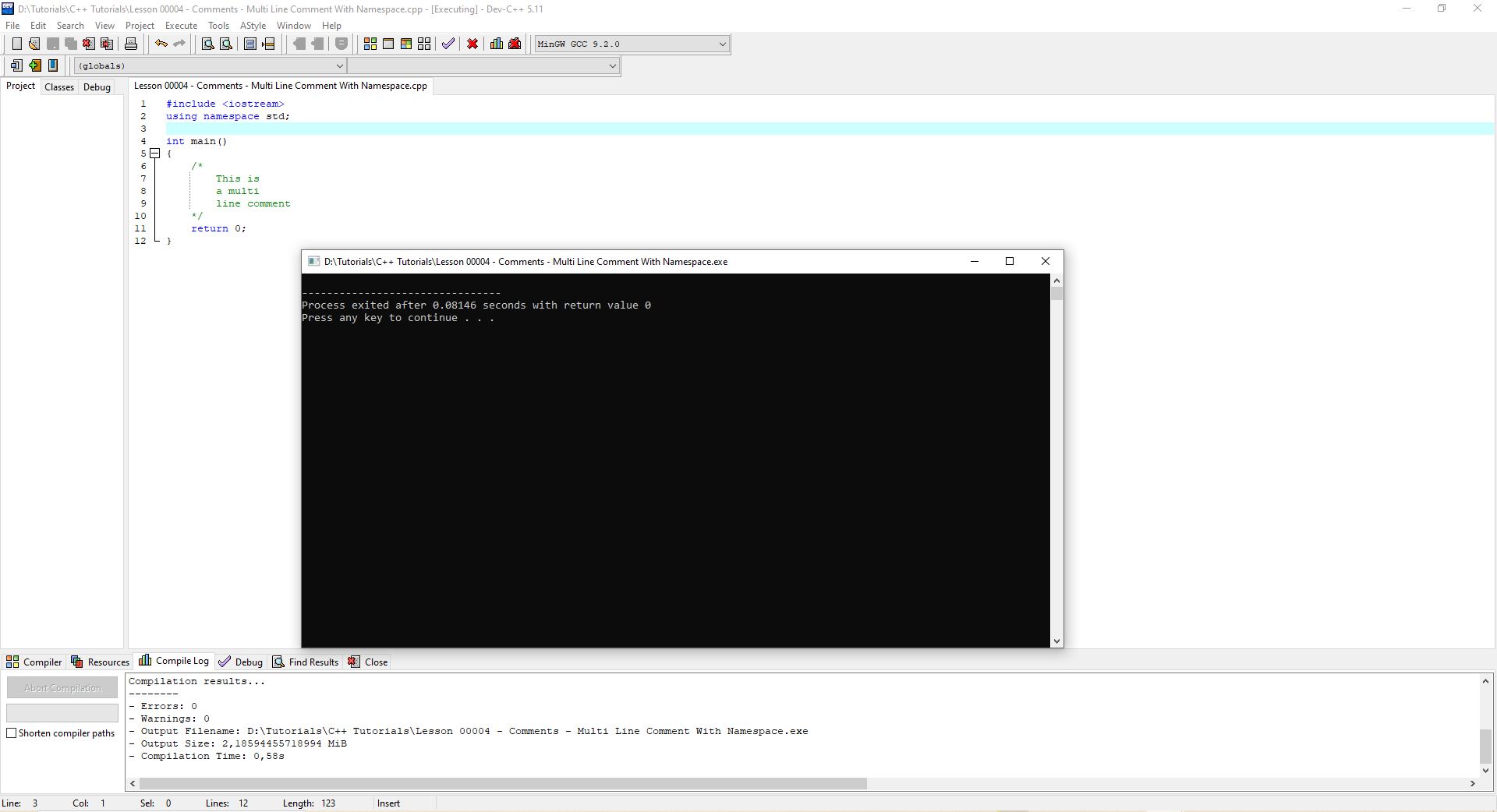Enable Shorten compiler paths checkbox

click(12, 733)
